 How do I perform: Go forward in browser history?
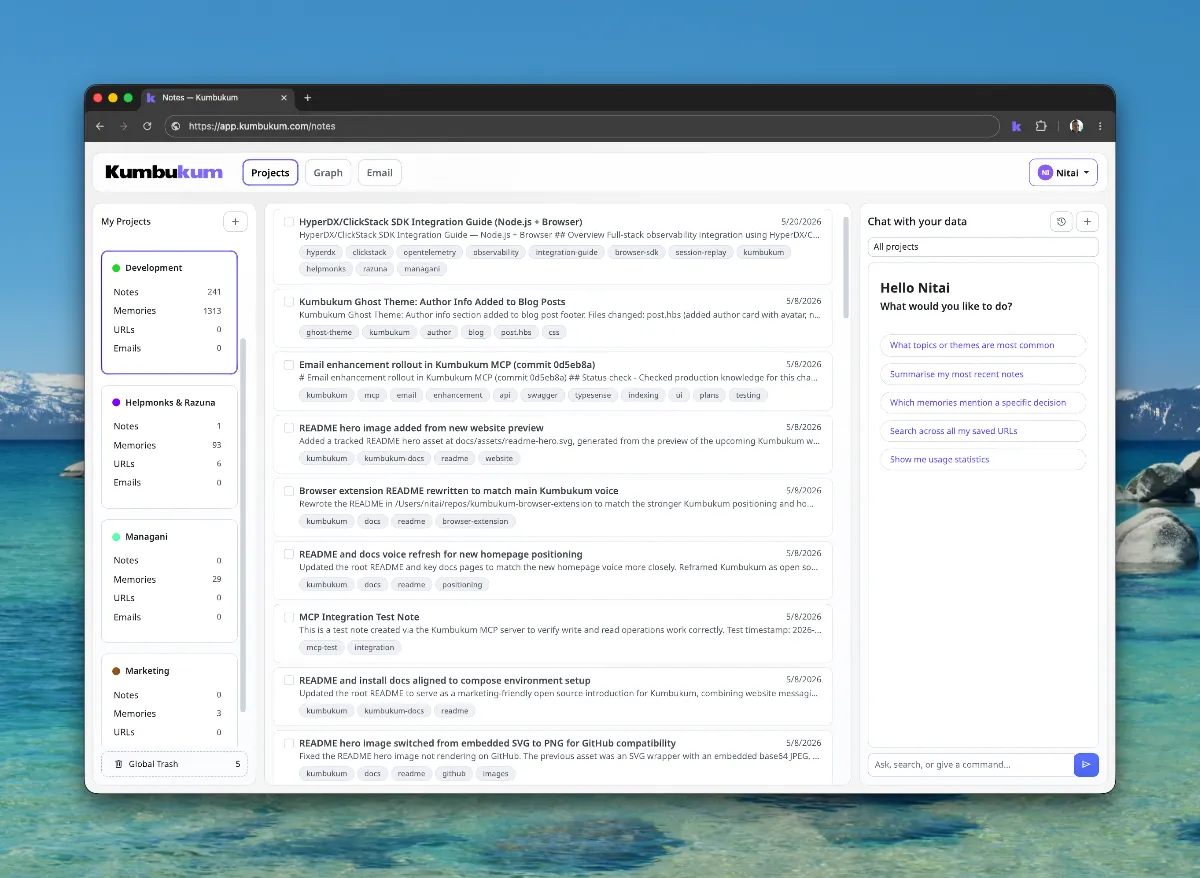123,126
